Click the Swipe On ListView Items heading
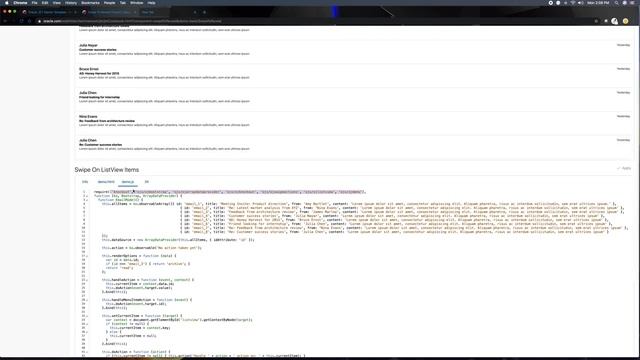The image size is (640, 360). tap(107, 170)
